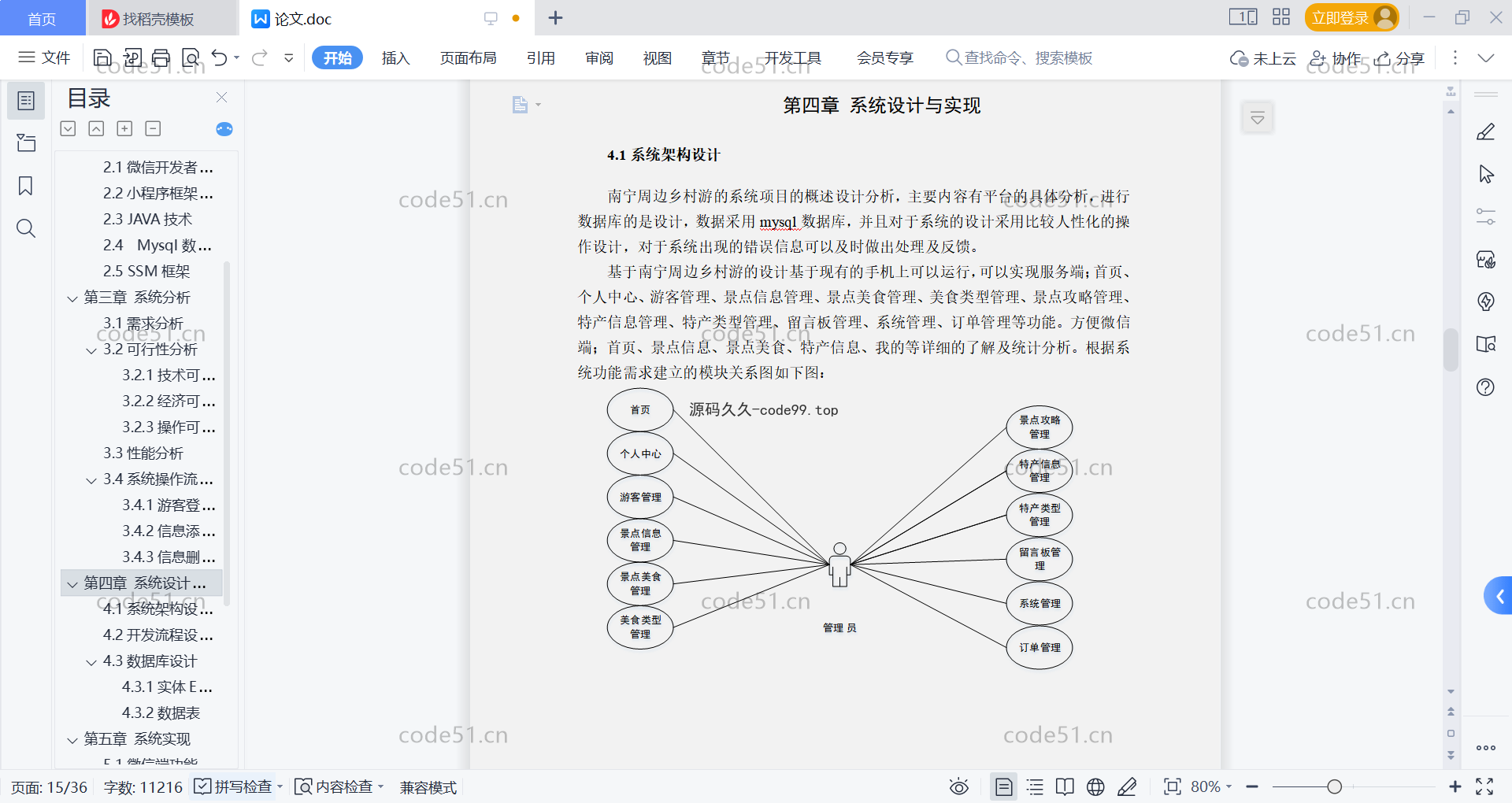
Task: Click the undo arrow icon
Action: pos(220,57)
